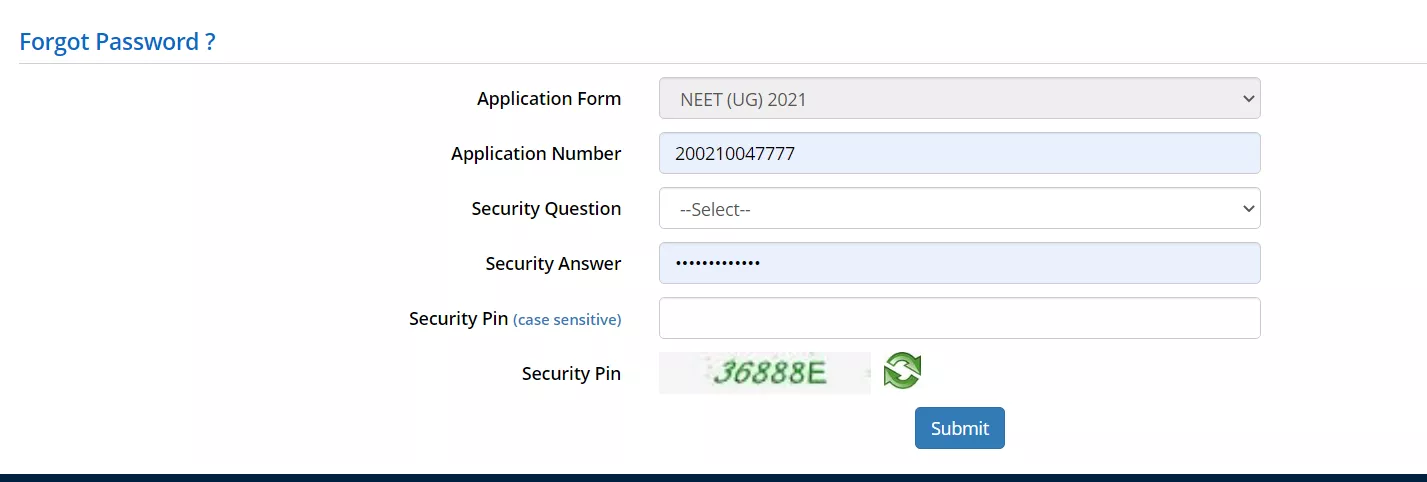Click the Application Number label

[536, 154]
